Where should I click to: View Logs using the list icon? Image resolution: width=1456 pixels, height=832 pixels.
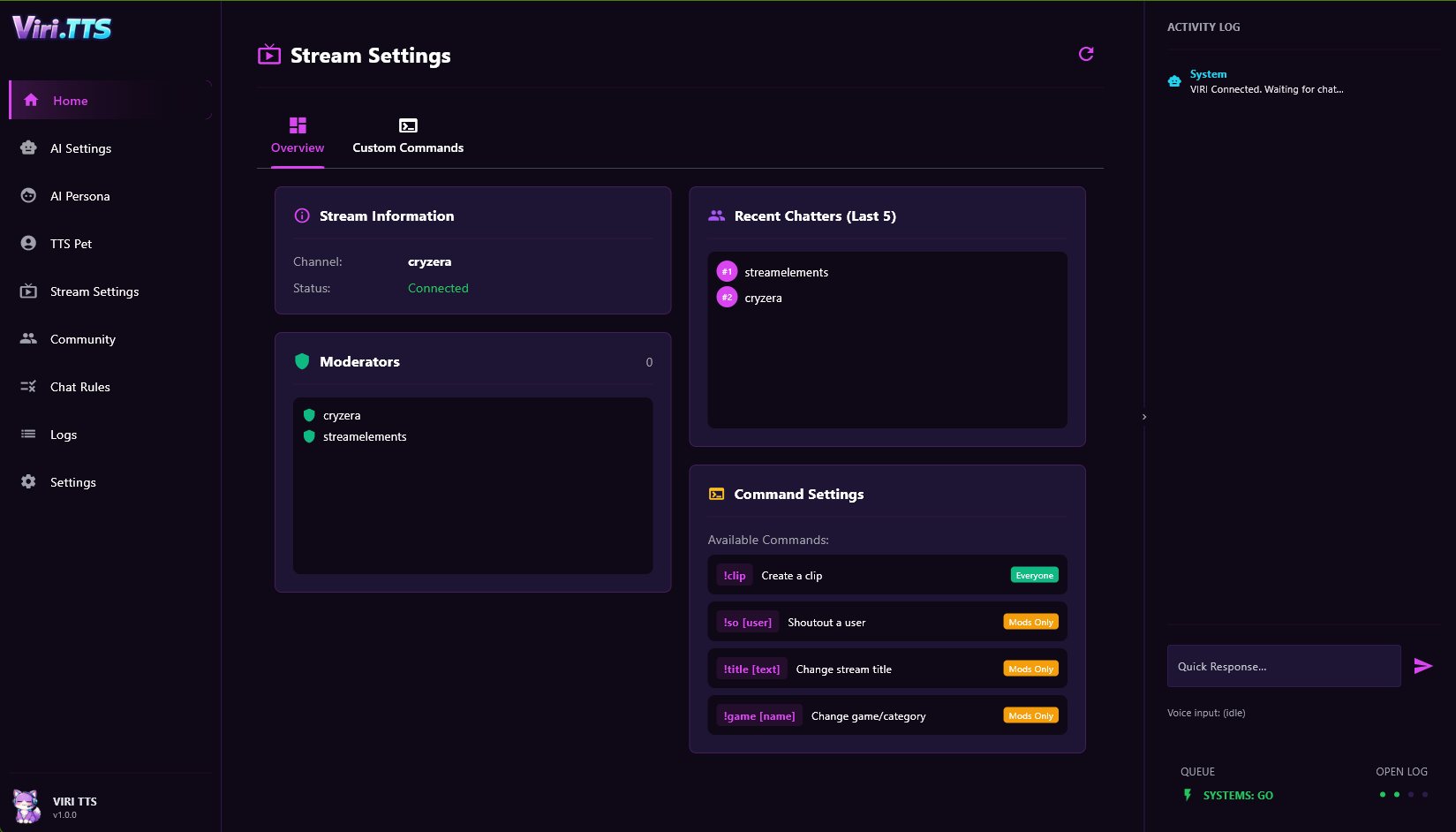click(x=28, y=434)
